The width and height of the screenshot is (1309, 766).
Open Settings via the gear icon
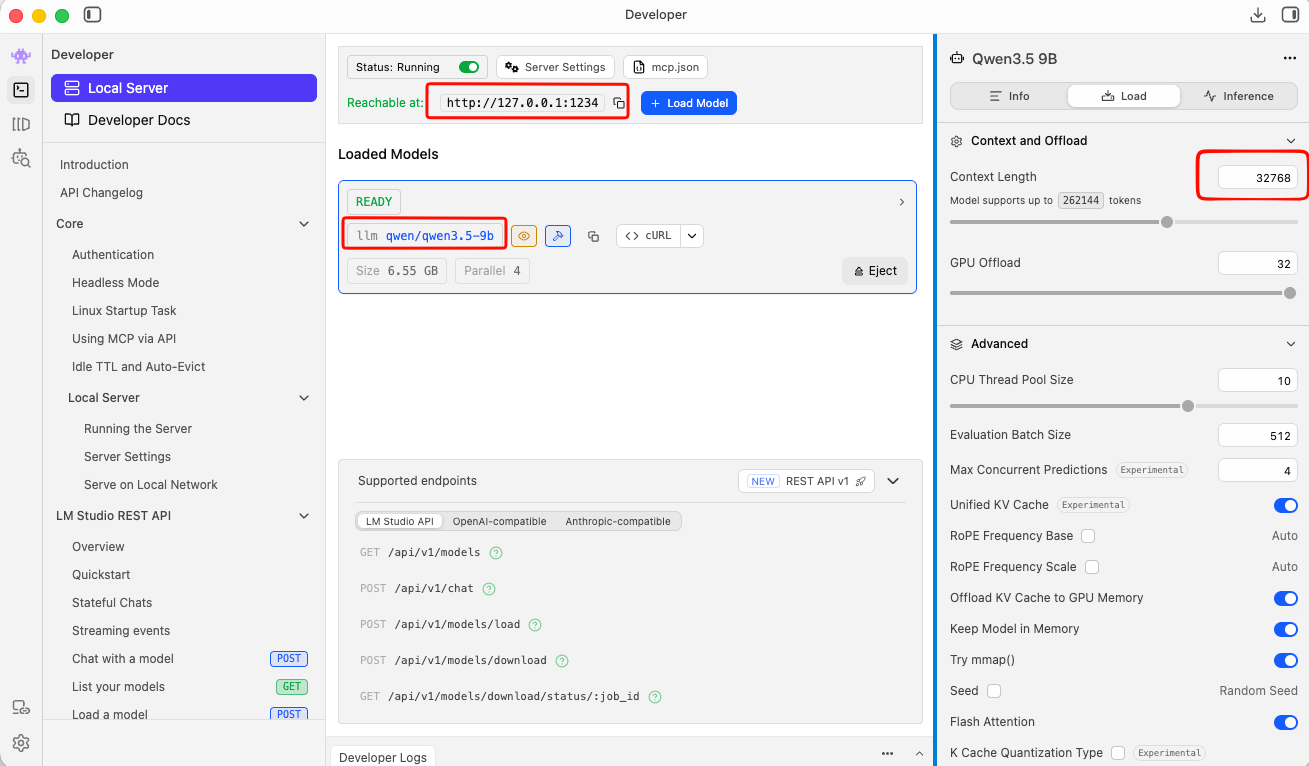tap(21, 742)
